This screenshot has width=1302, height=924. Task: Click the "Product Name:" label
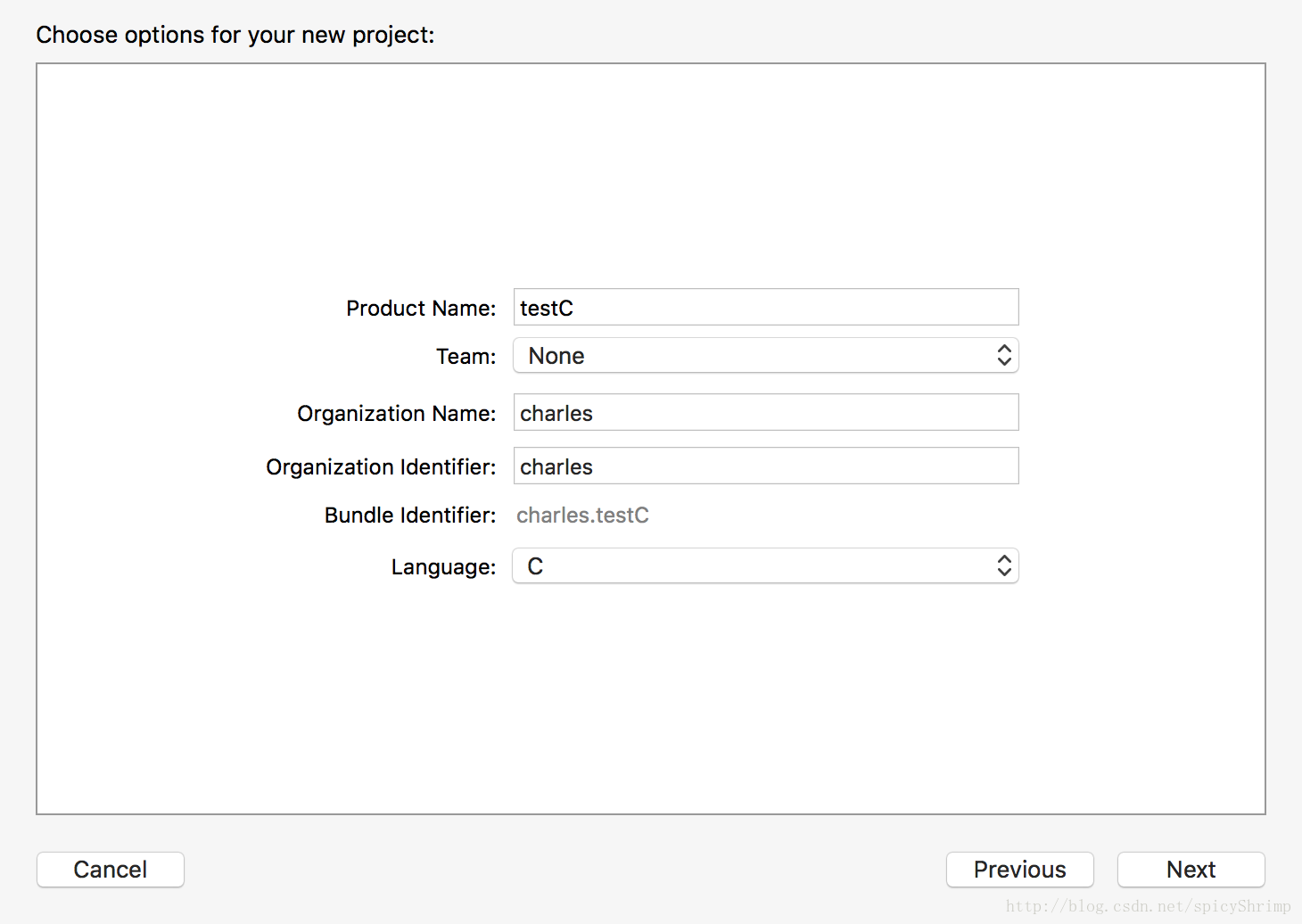coord(421,309)
